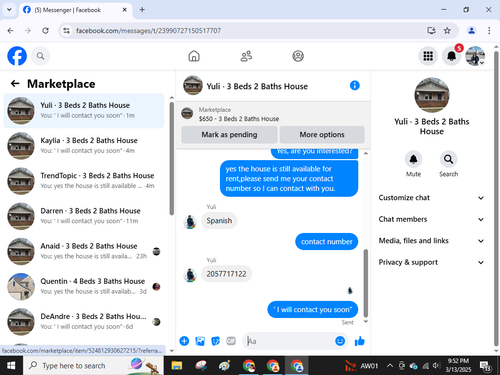Click Mark as pending button
The height and width of the screenshot is (375, 500).
(x=229, y=135)
